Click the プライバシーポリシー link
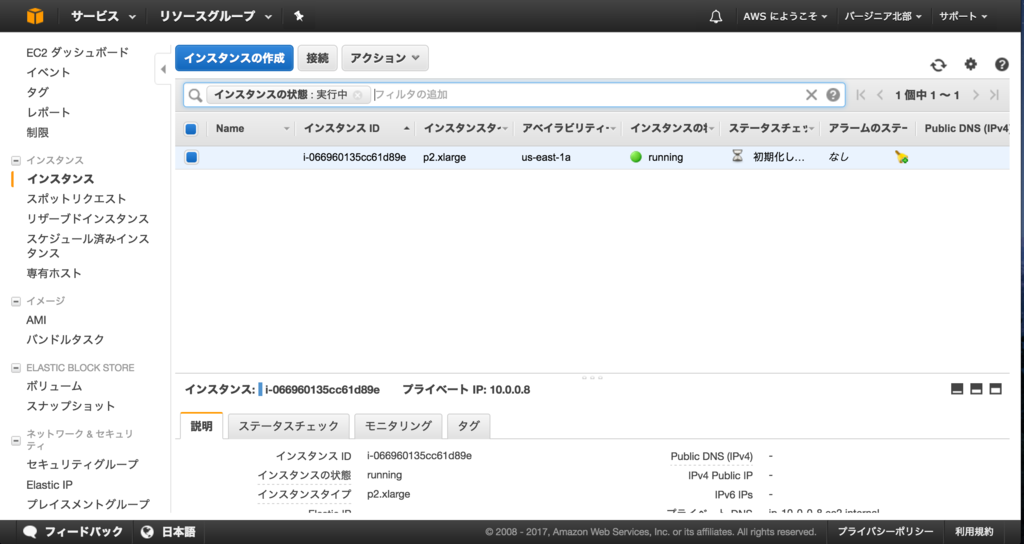The image size is (1024, 544). [886, 532]
